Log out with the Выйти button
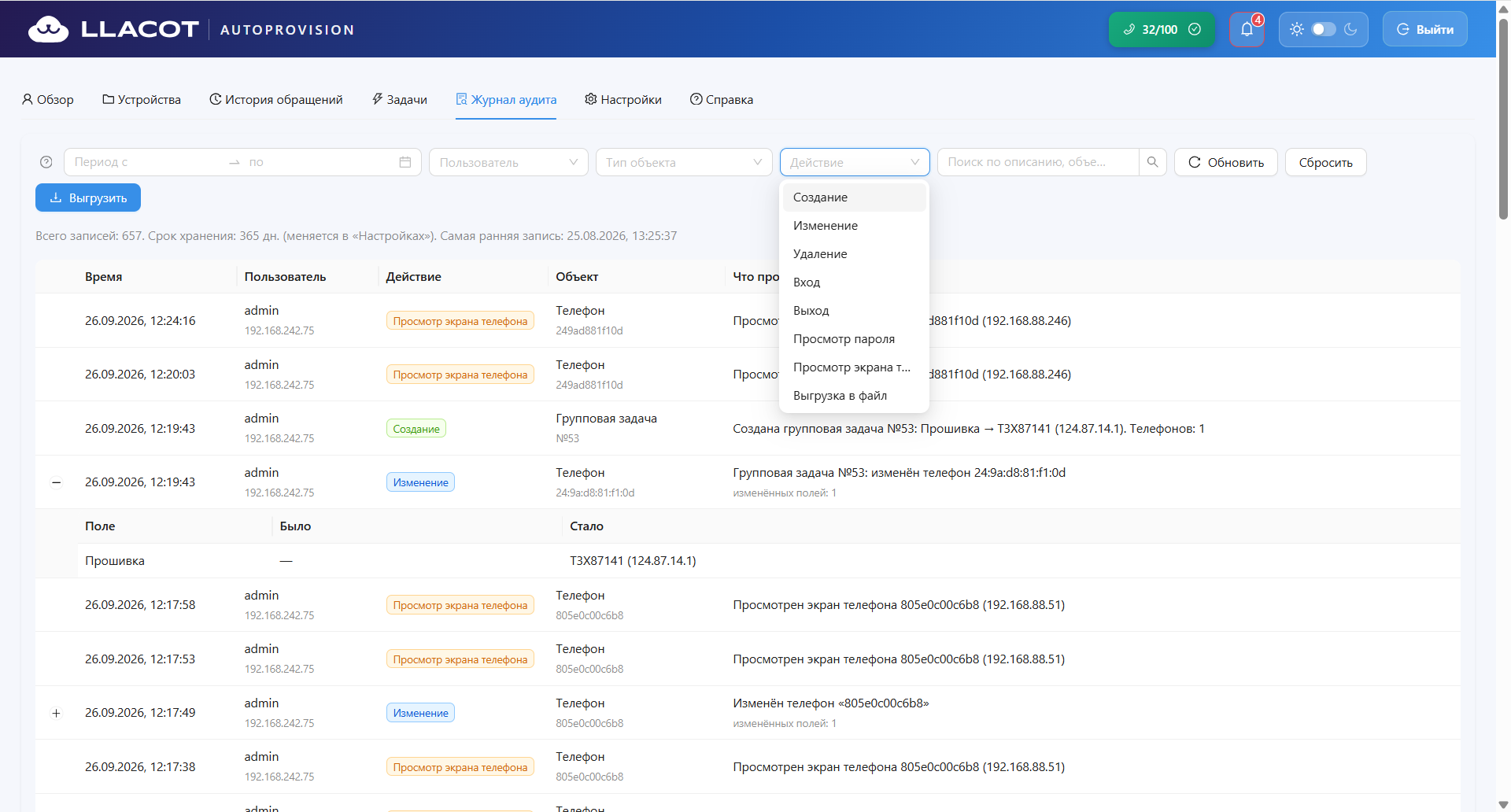 pos(1425,29)
